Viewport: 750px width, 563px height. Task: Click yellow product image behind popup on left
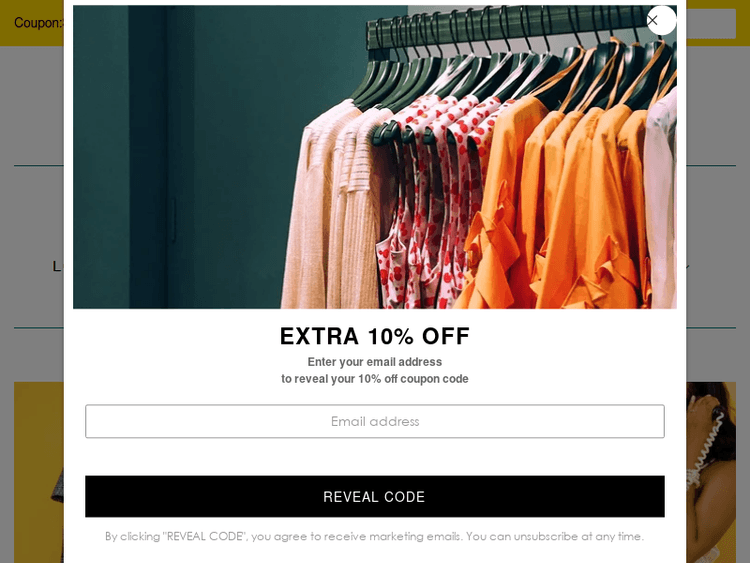click(39, 472)
